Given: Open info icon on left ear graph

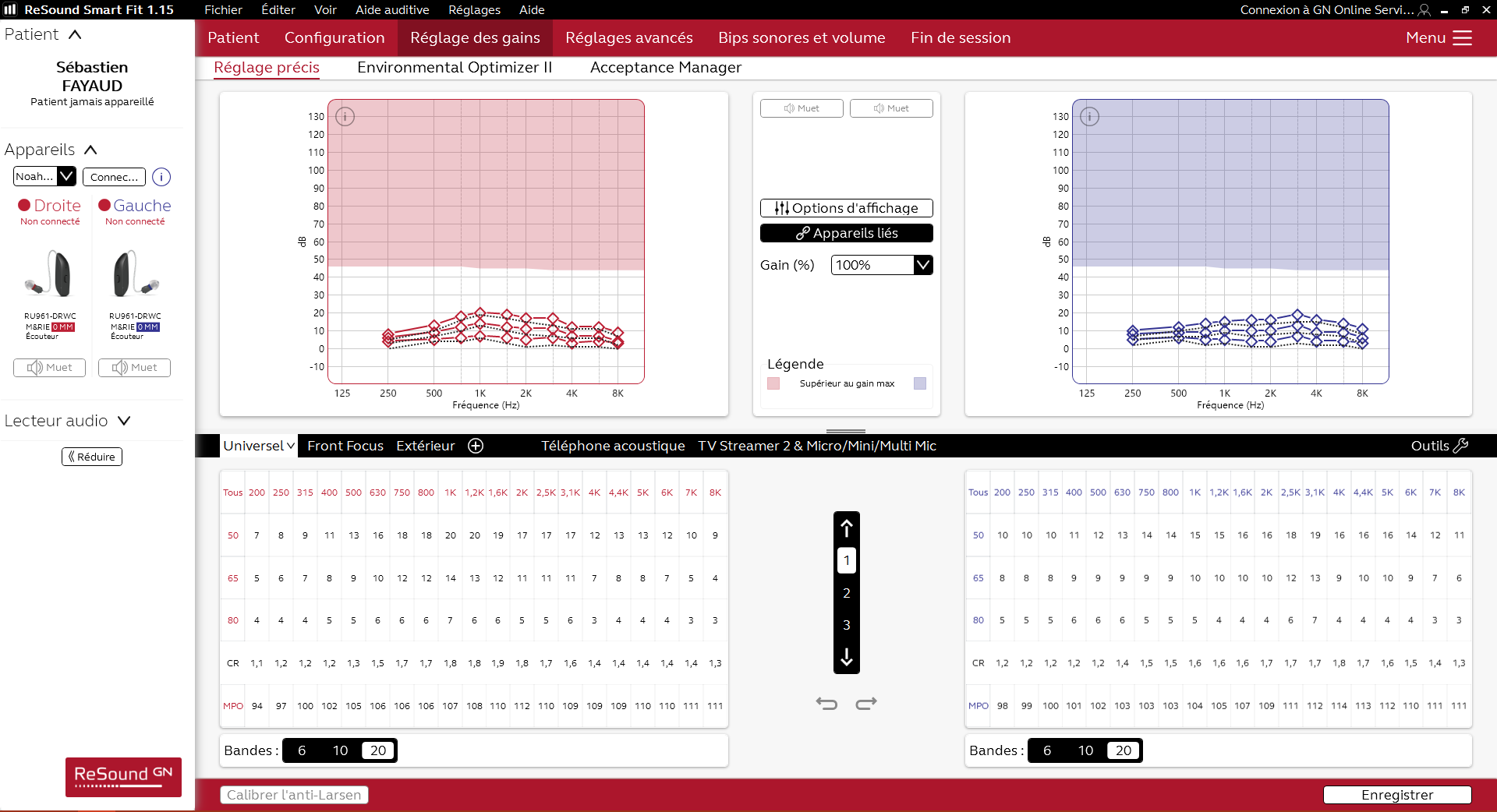Looking at the screenshot, I should point(1089,117).
